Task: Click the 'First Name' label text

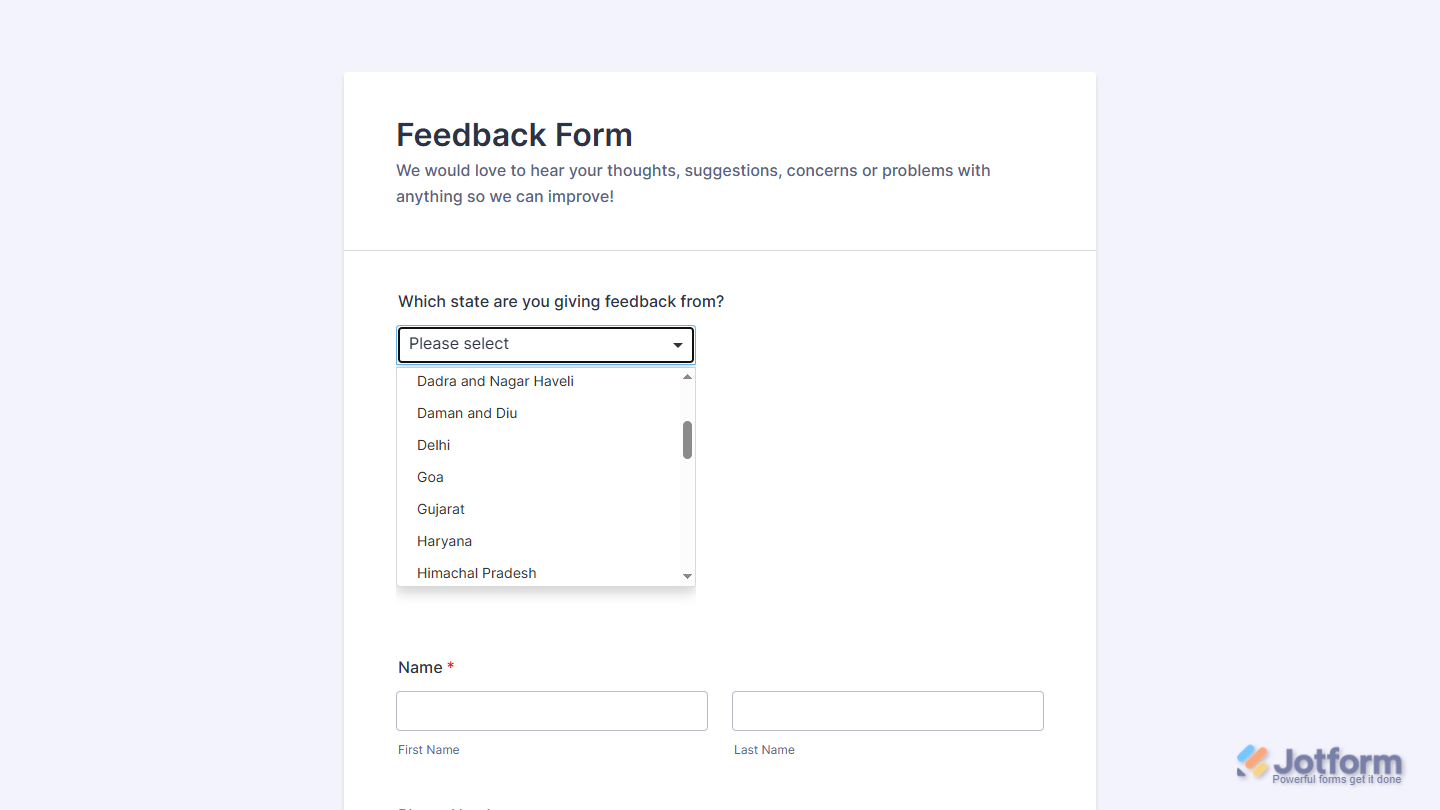Action: click(428, 749)
